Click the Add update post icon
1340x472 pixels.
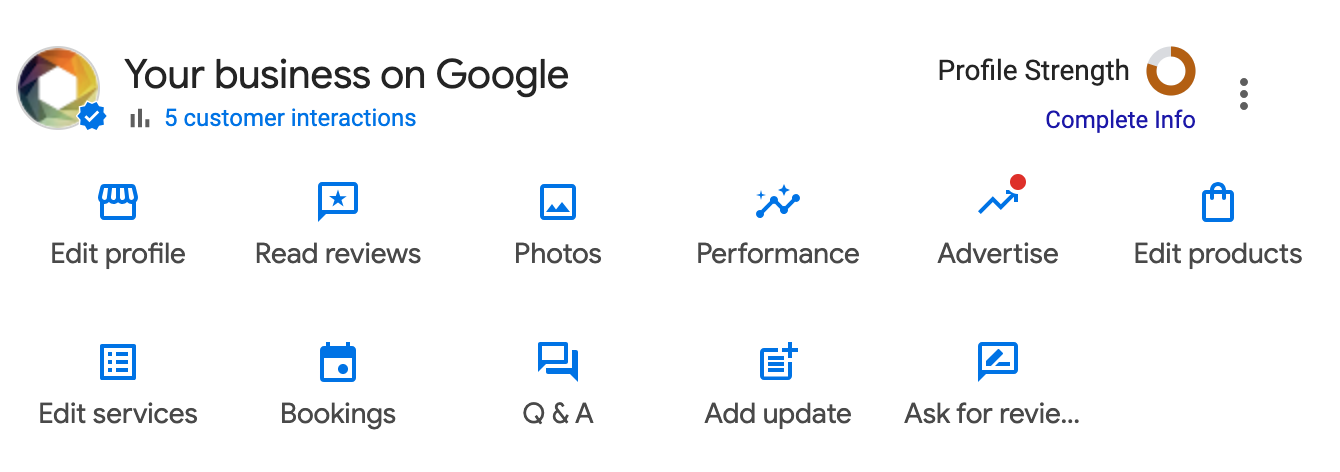[778, 362]
